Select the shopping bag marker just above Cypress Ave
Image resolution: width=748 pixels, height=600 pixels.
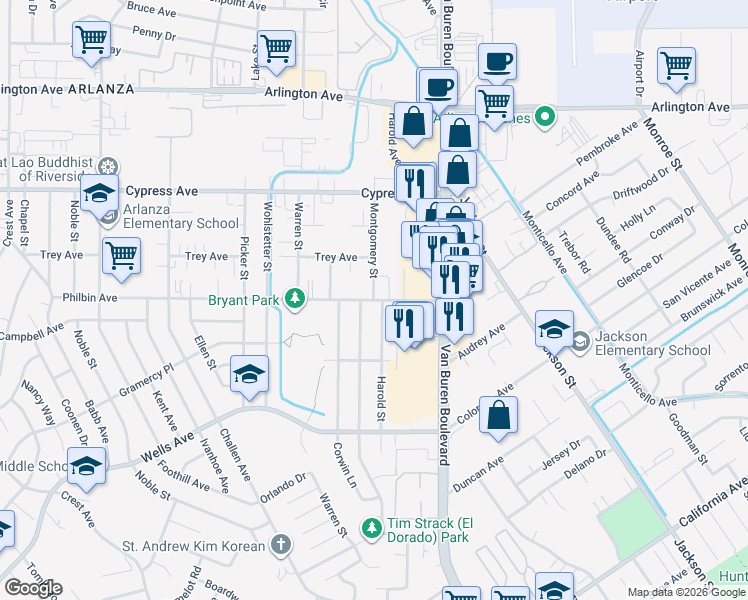pyautogui.click(x=457, y=171)
